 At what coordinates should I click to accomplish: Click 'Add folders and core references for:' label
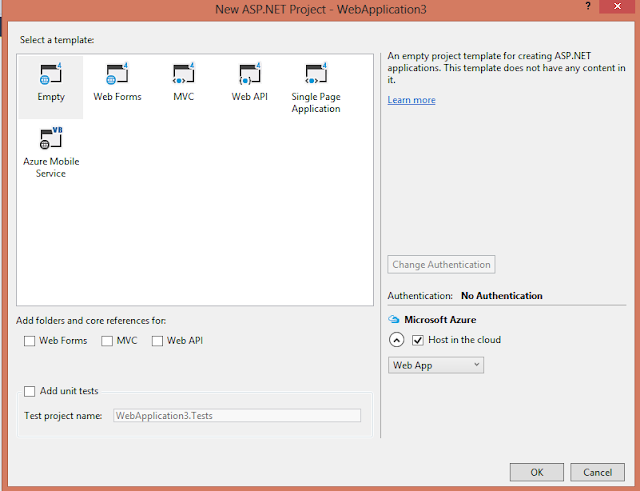(x=91, y=321)
